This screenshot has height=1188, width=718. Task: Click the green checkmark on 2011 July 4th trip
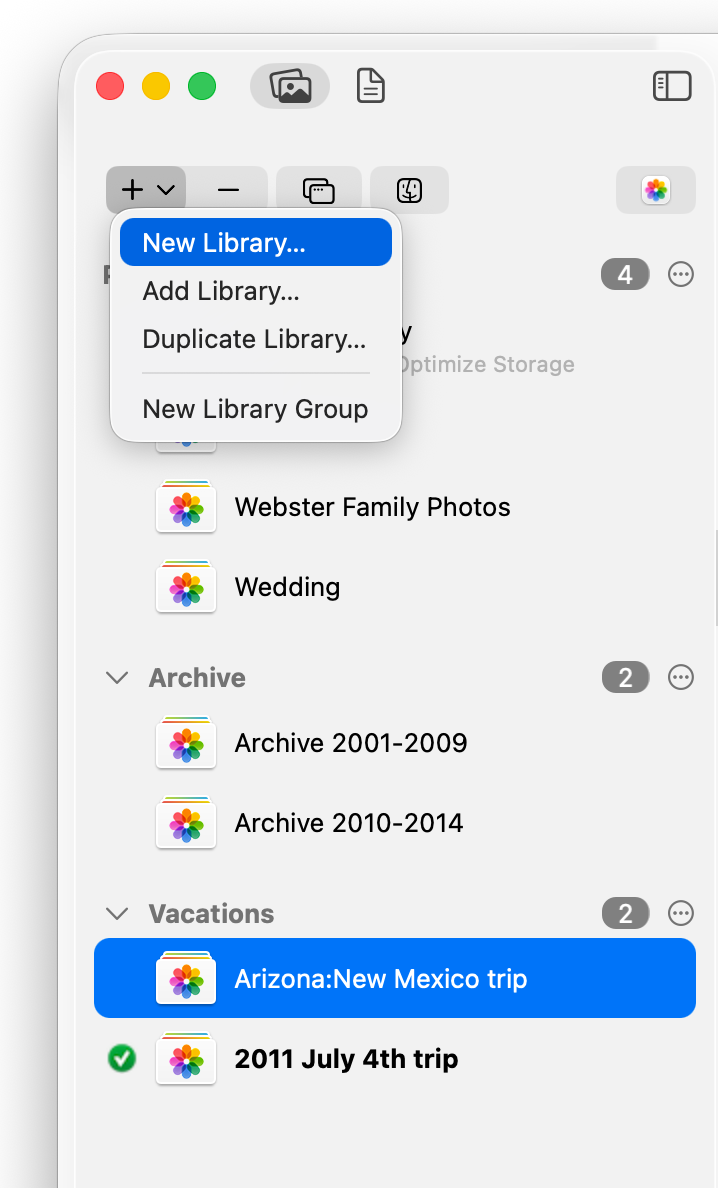(121, 1058)
